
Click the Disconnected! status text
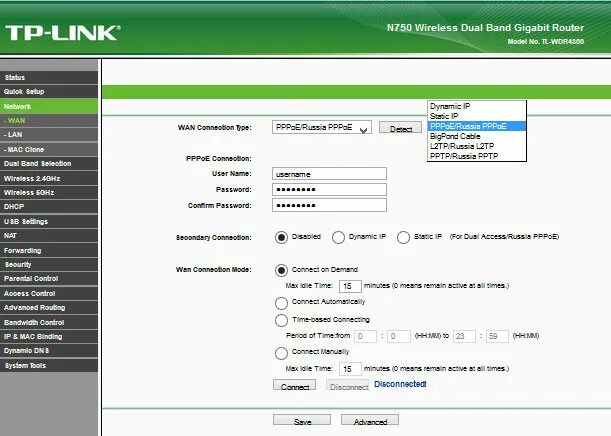(400, 384)
